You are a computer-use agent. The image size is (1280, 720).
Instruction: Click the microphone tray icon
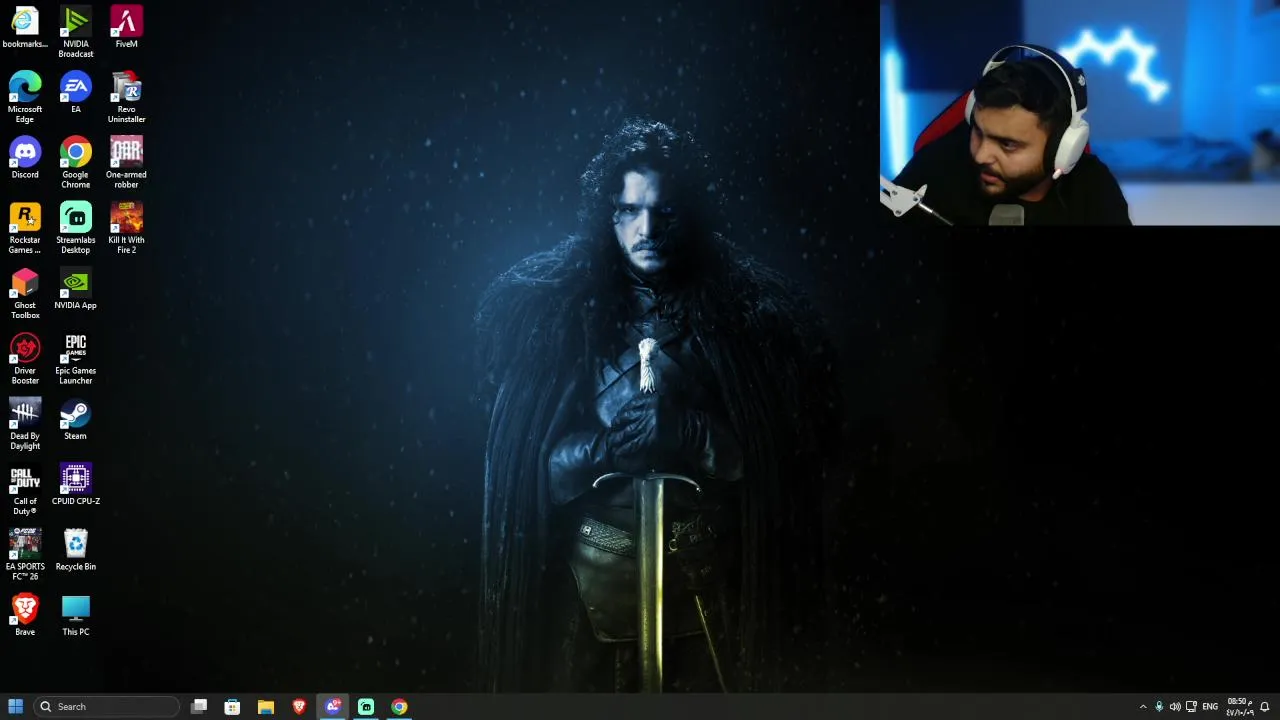click(x=1159, y=707)
